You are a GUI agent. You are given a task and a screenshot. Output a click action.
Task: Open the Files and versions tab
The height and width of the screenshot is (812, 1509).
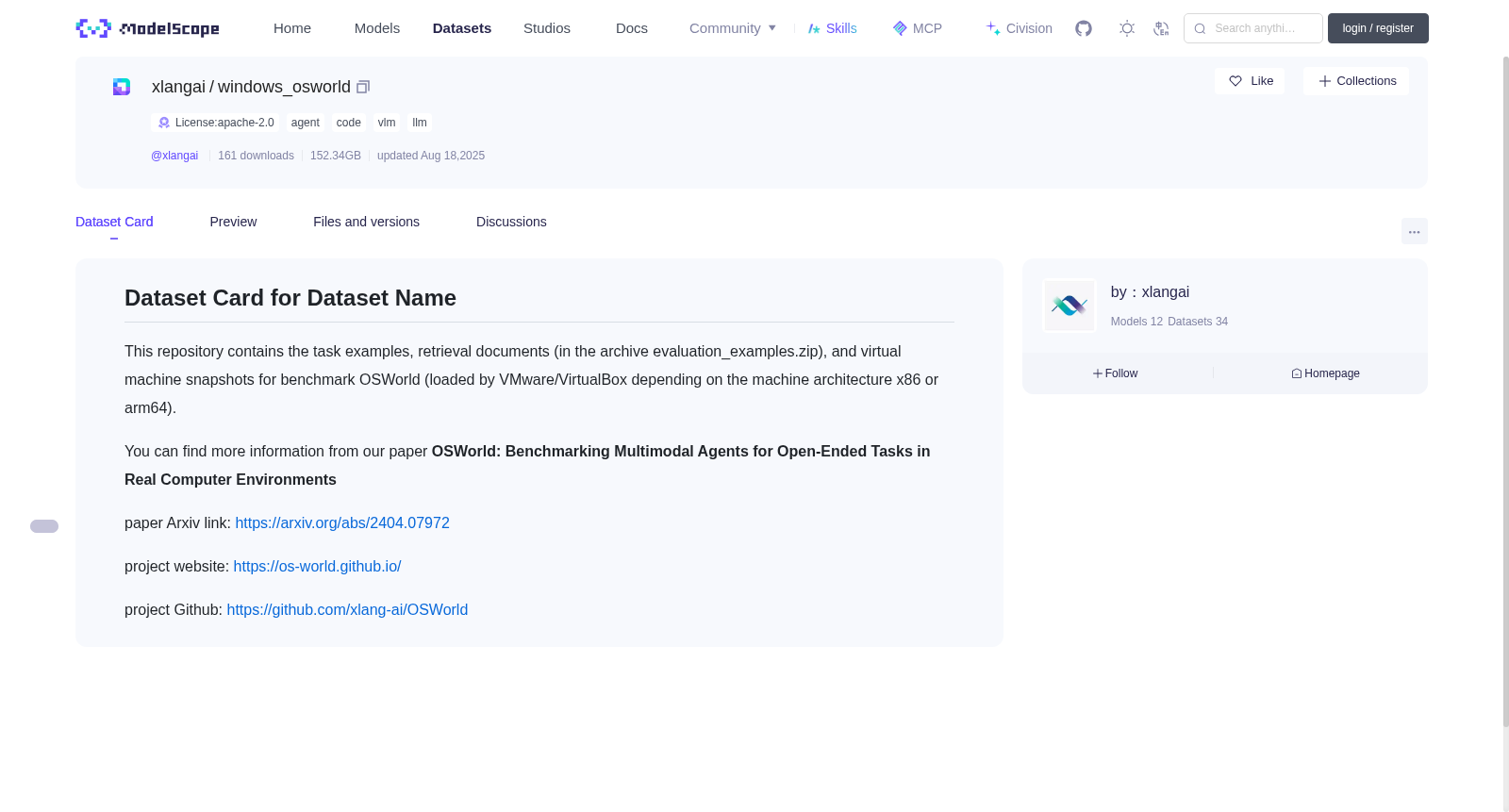click(x=366, y=222)
